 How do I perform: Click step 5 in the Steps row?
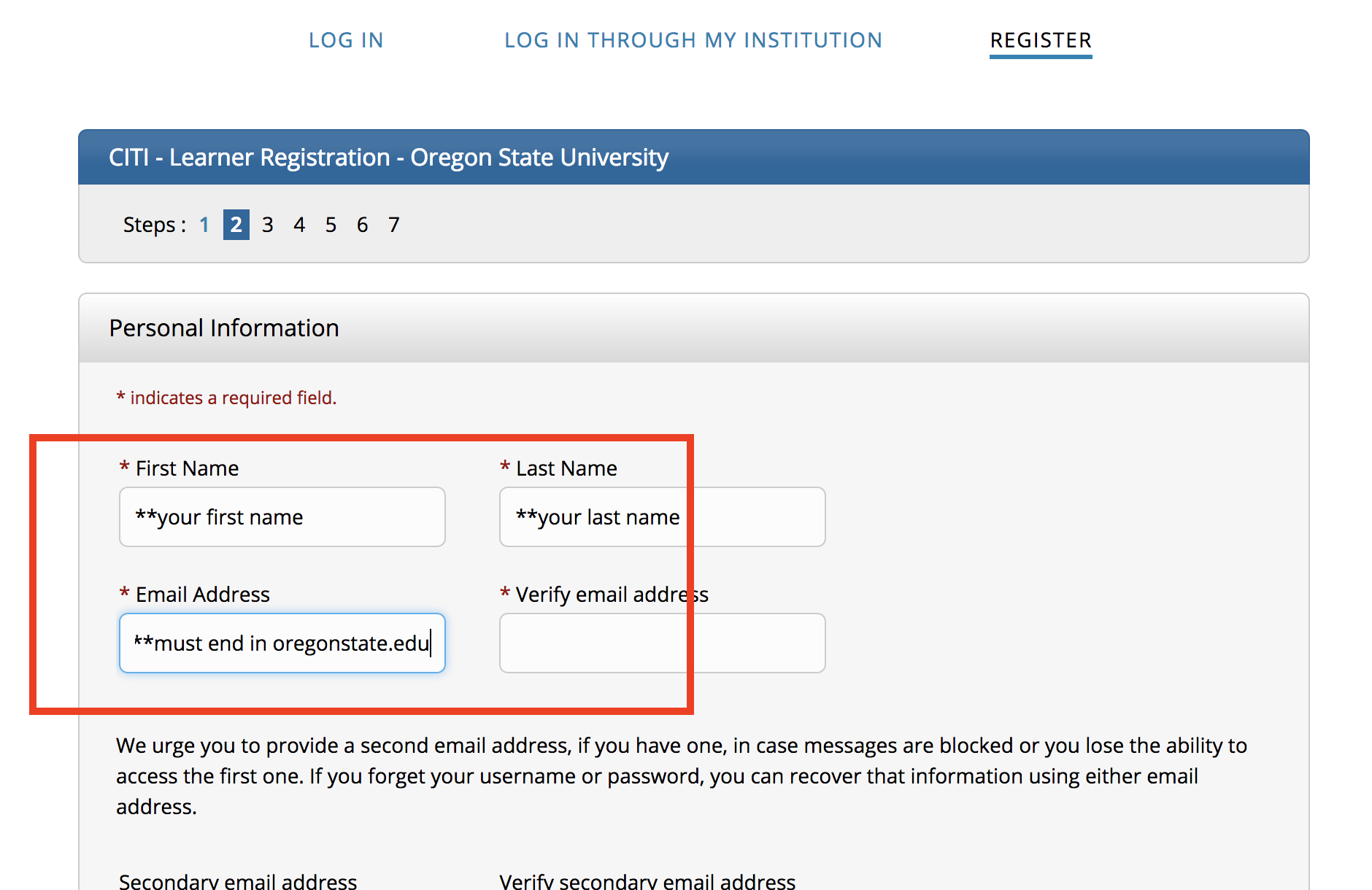click(331, 225)
